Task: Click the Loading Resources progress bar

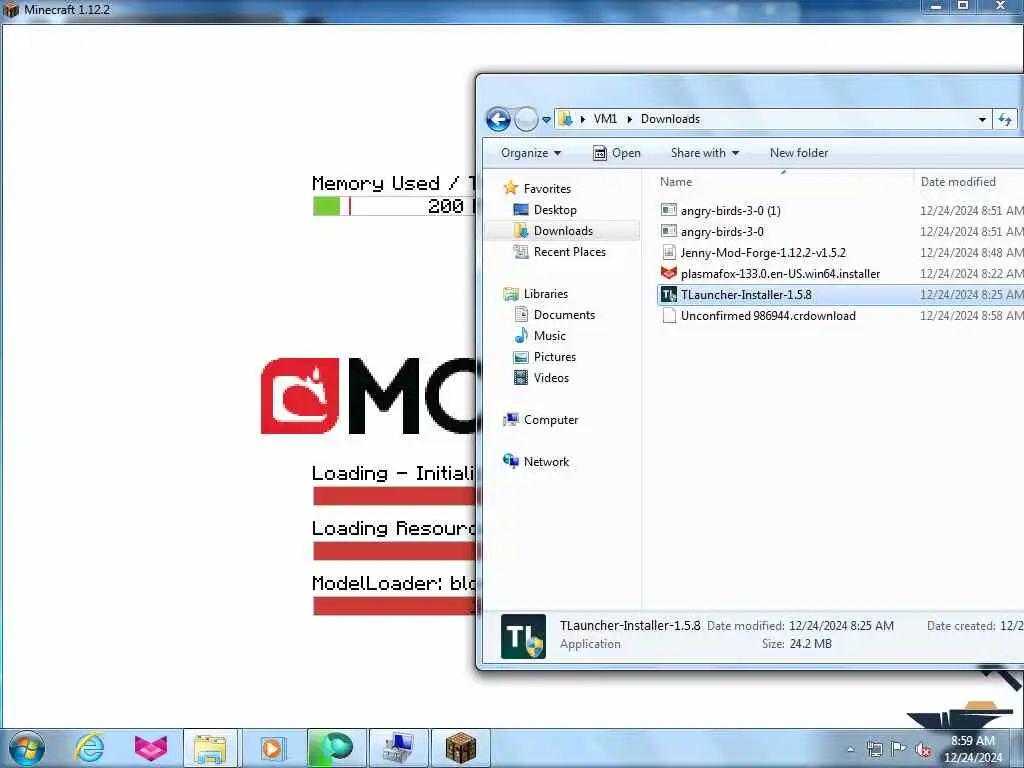Action: pos(394,551)
